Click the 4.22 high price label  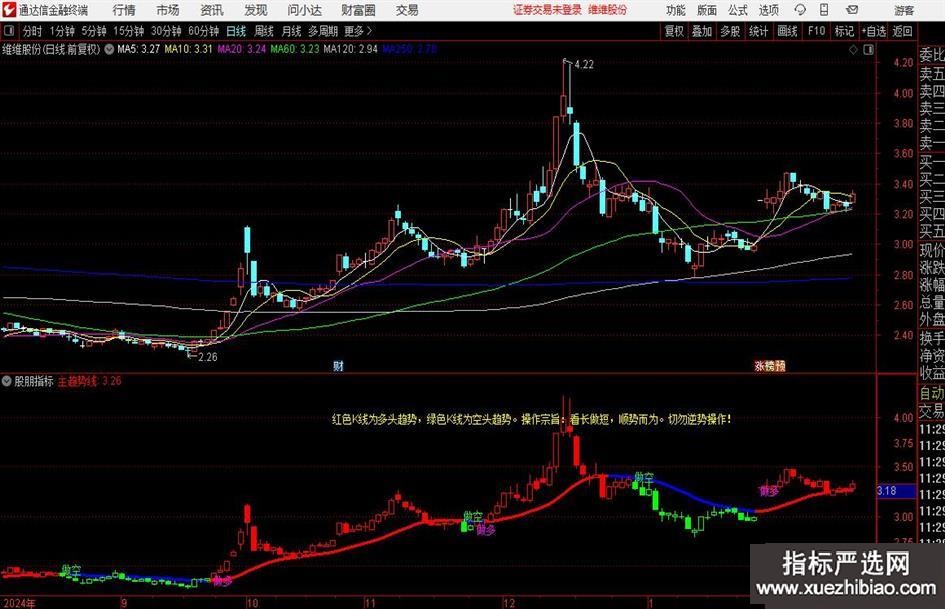click(x=584, y=65)
